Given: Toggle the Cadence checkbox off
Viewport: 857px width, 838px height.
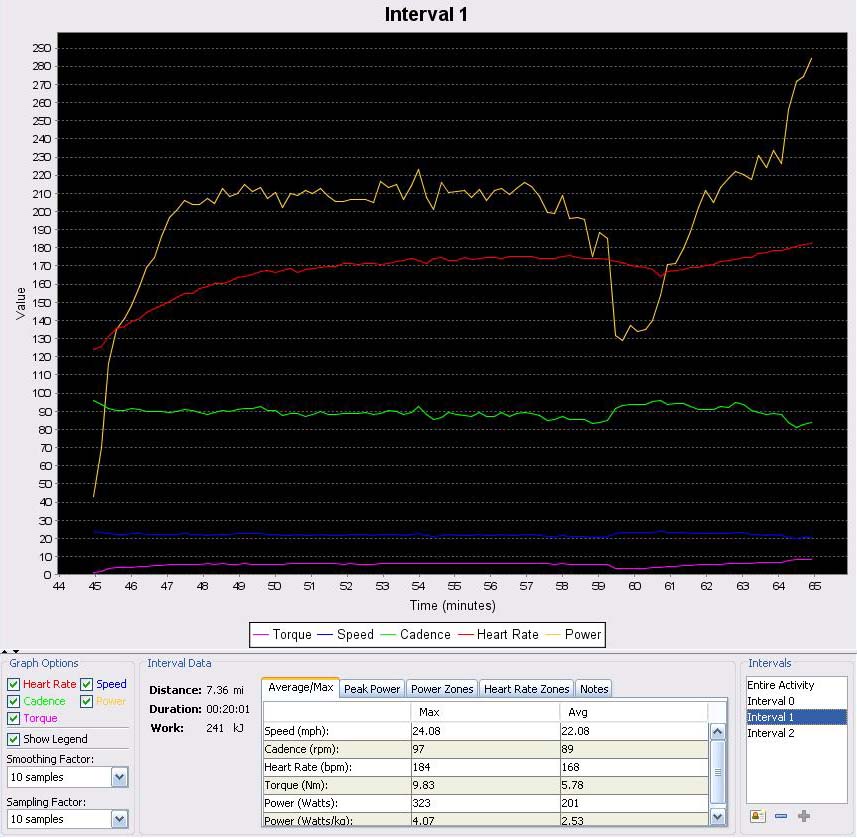Looking at the screenshot, I should (x=14, y=701).
